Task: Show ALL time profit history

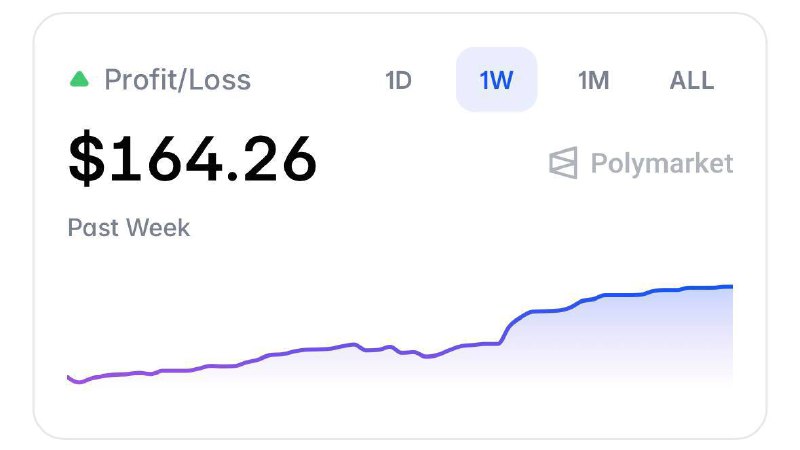Action: [691, 80]
